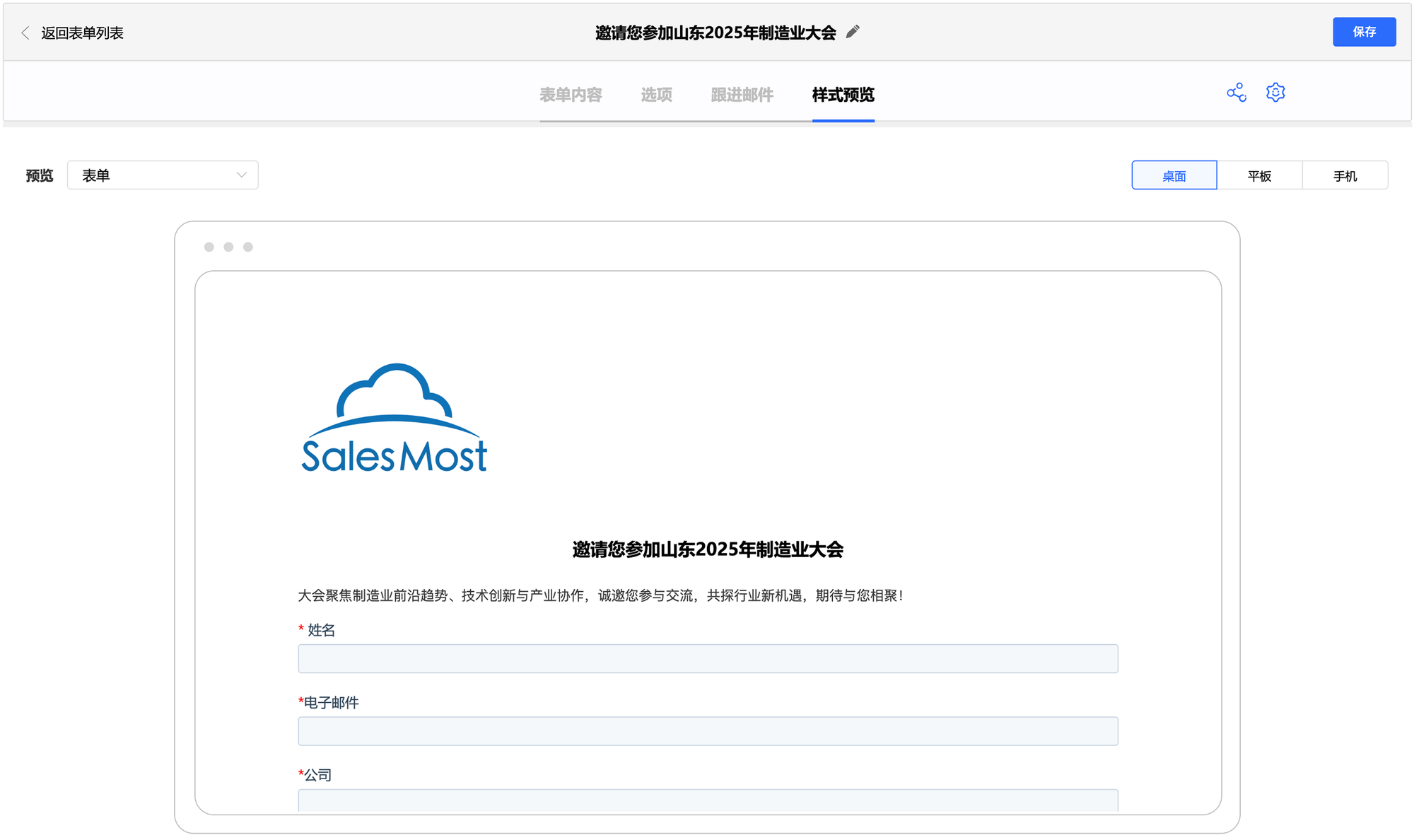
Task: Go to the 表单内容 tab
Action: click(571, 95)
